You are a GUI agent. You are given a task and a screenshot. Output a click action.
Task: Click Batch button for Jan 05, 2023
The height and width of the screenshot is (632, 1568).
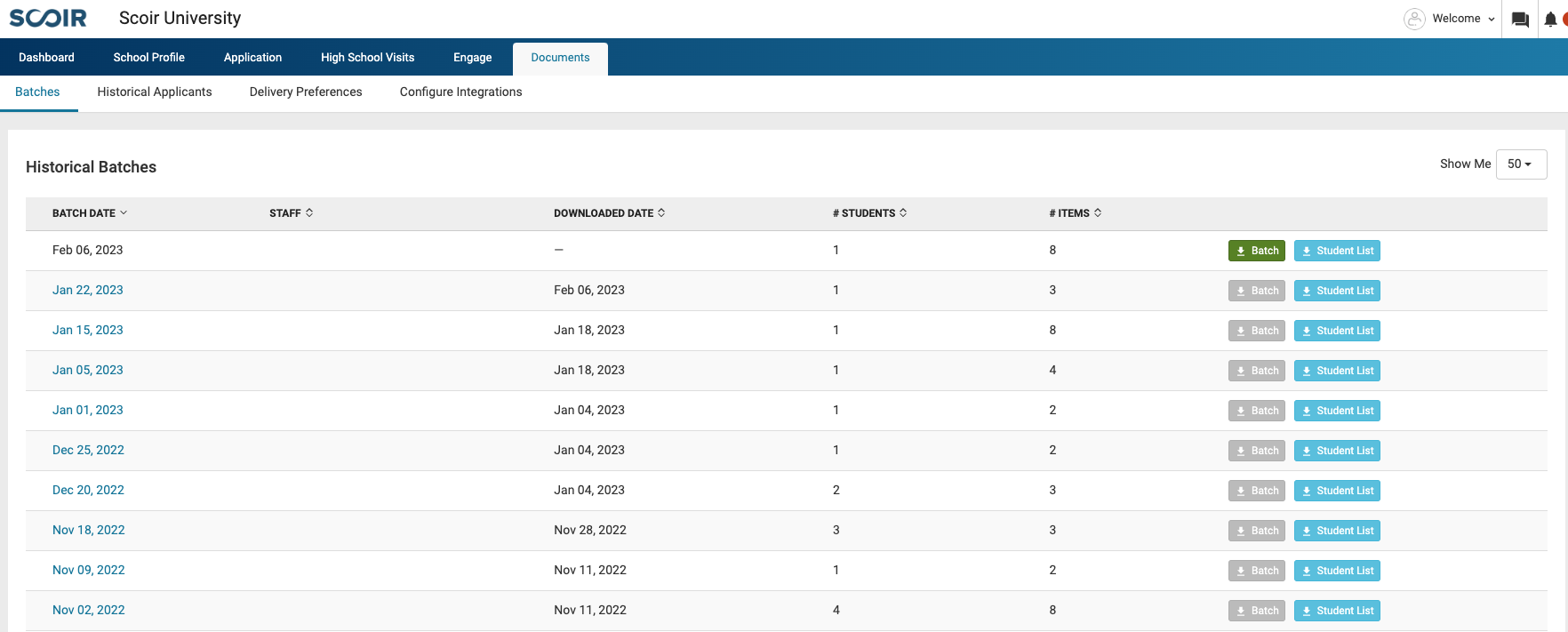point(1257,371)
